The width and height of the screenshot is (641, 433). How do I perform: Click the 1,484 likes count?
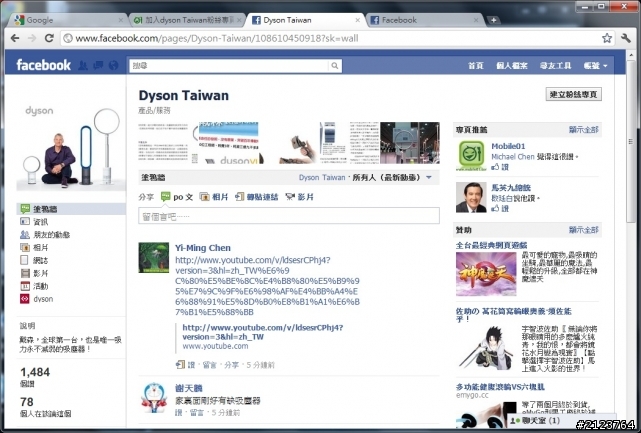35,372
